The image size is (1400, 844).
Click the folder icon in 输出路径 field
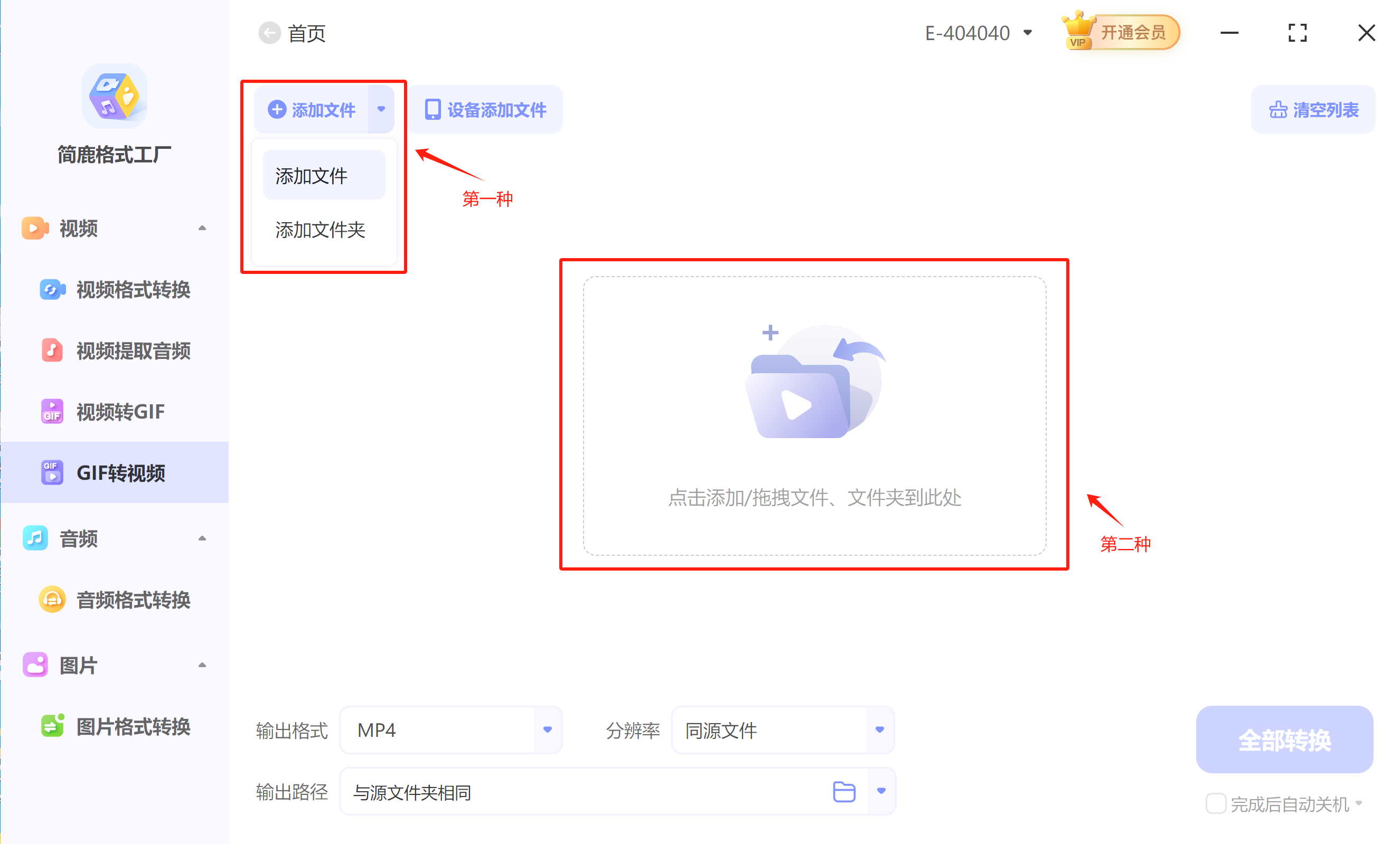click(x=844, y=791)
